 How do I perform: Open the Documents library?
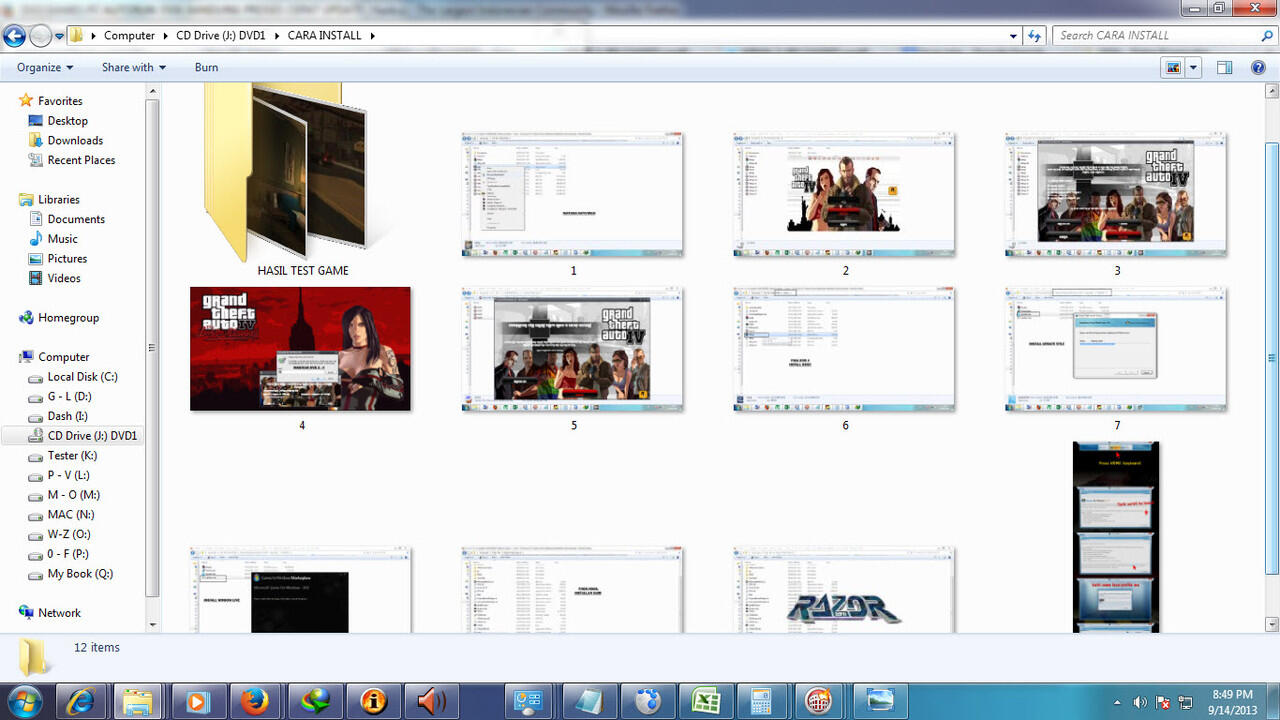click(66, 219)
